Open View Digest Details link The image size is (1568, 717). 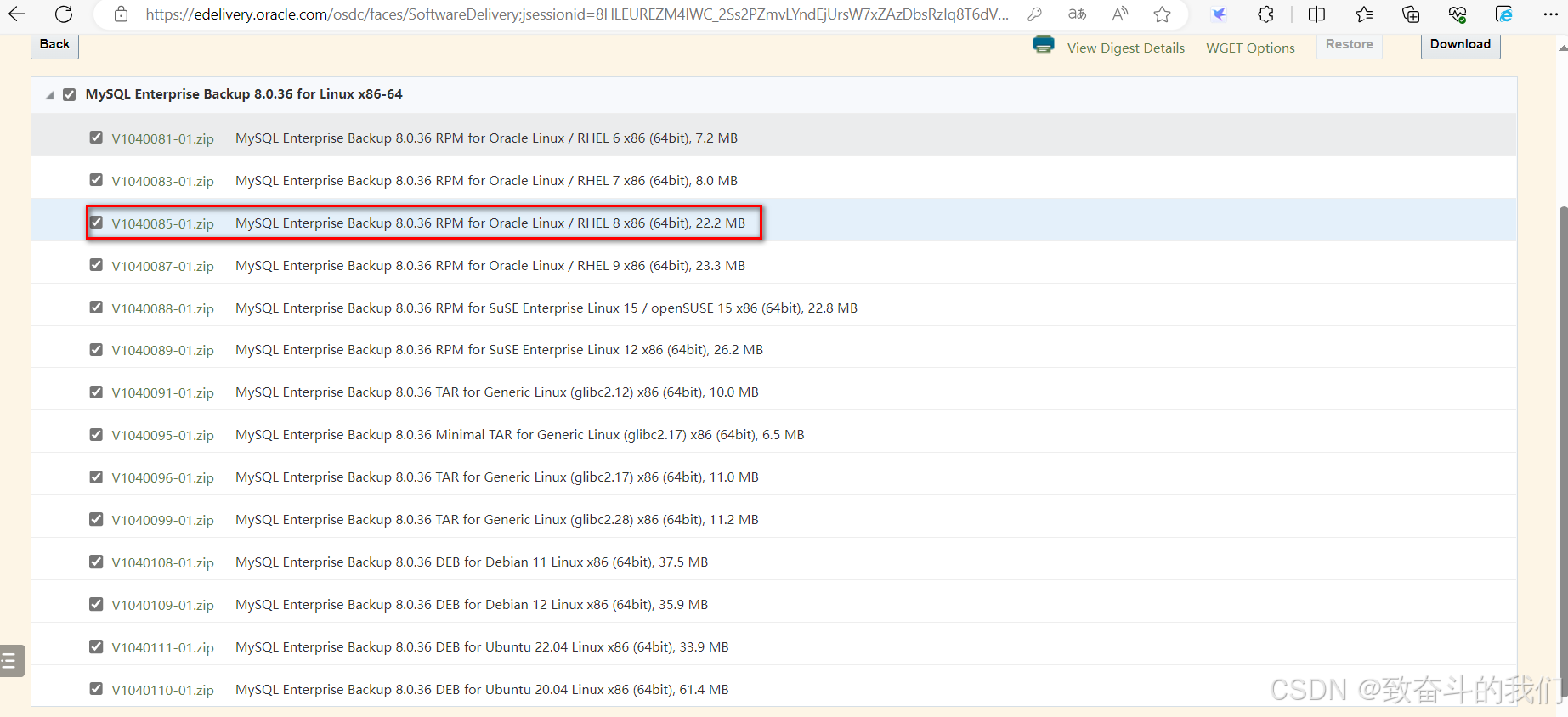click(x=1126, y=48)
